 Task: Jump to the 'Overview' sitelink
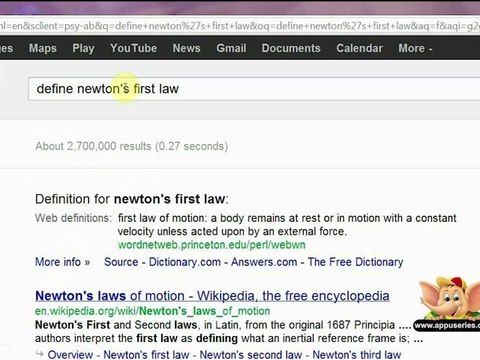coord(70,355)
